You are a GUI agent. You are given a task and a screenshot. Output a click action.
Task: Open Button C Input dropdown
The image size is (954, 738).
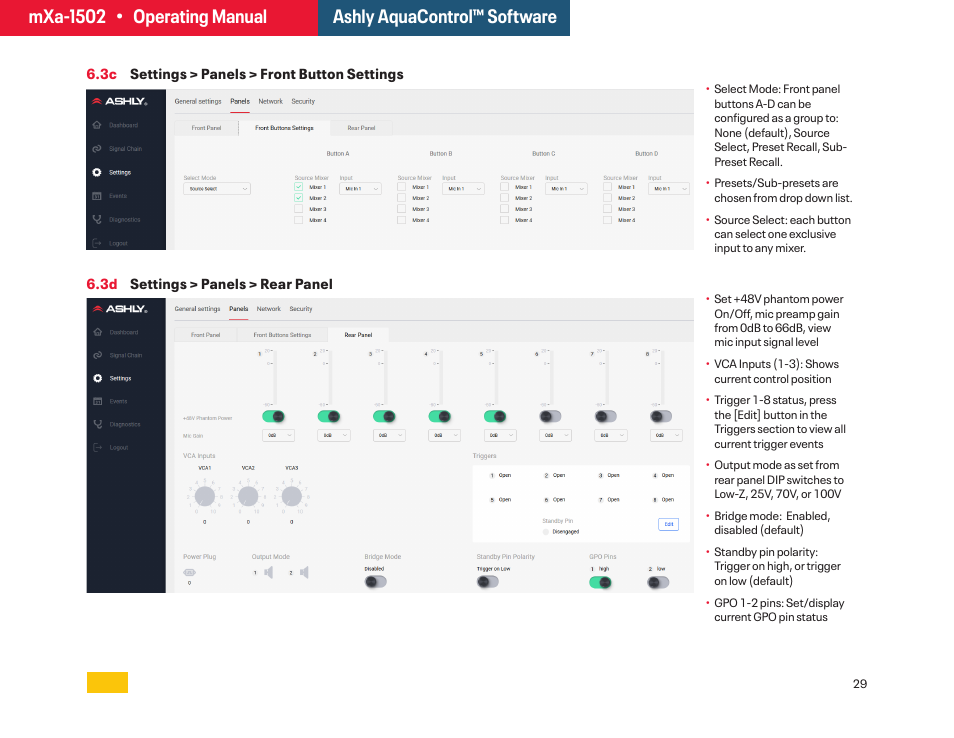tap(566, 189)
